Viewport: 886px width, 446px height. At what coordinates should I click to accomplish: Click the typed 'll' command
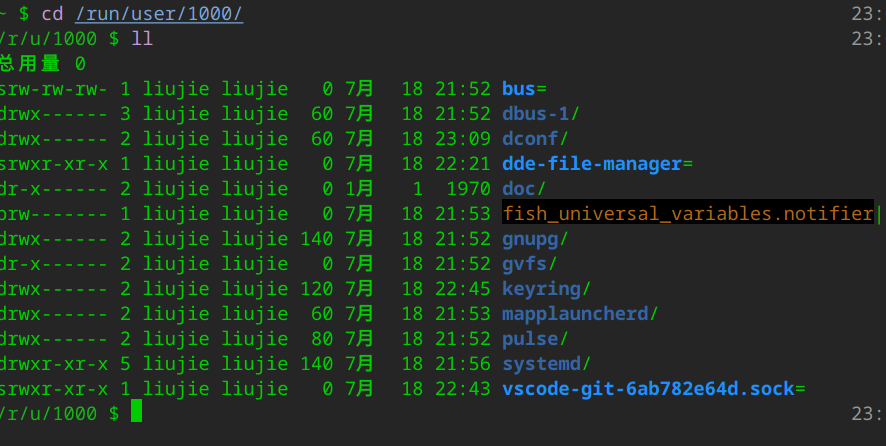[142, 39]
